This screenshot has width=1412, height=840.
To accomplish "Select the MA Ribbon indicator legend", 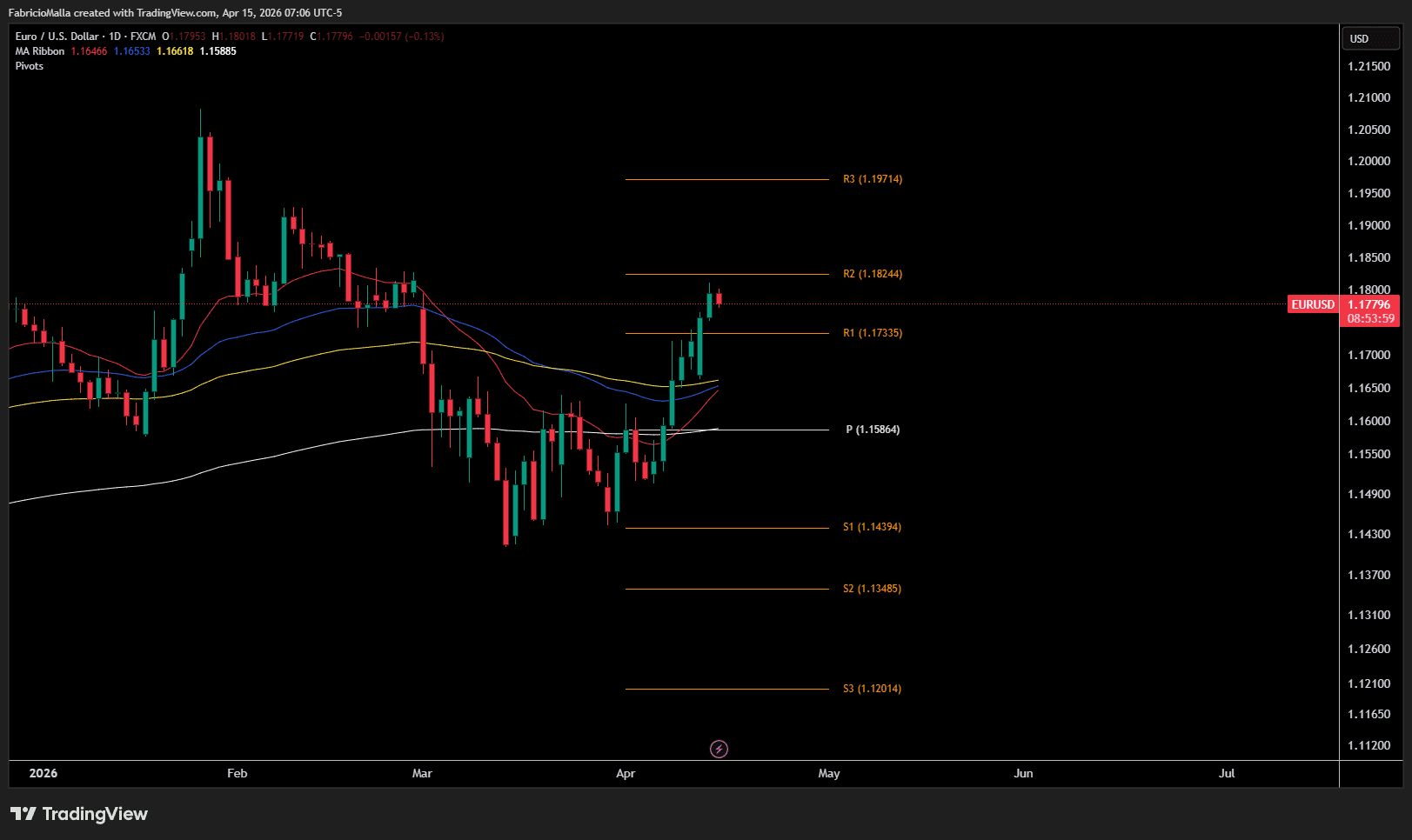I will click(40, 51).
